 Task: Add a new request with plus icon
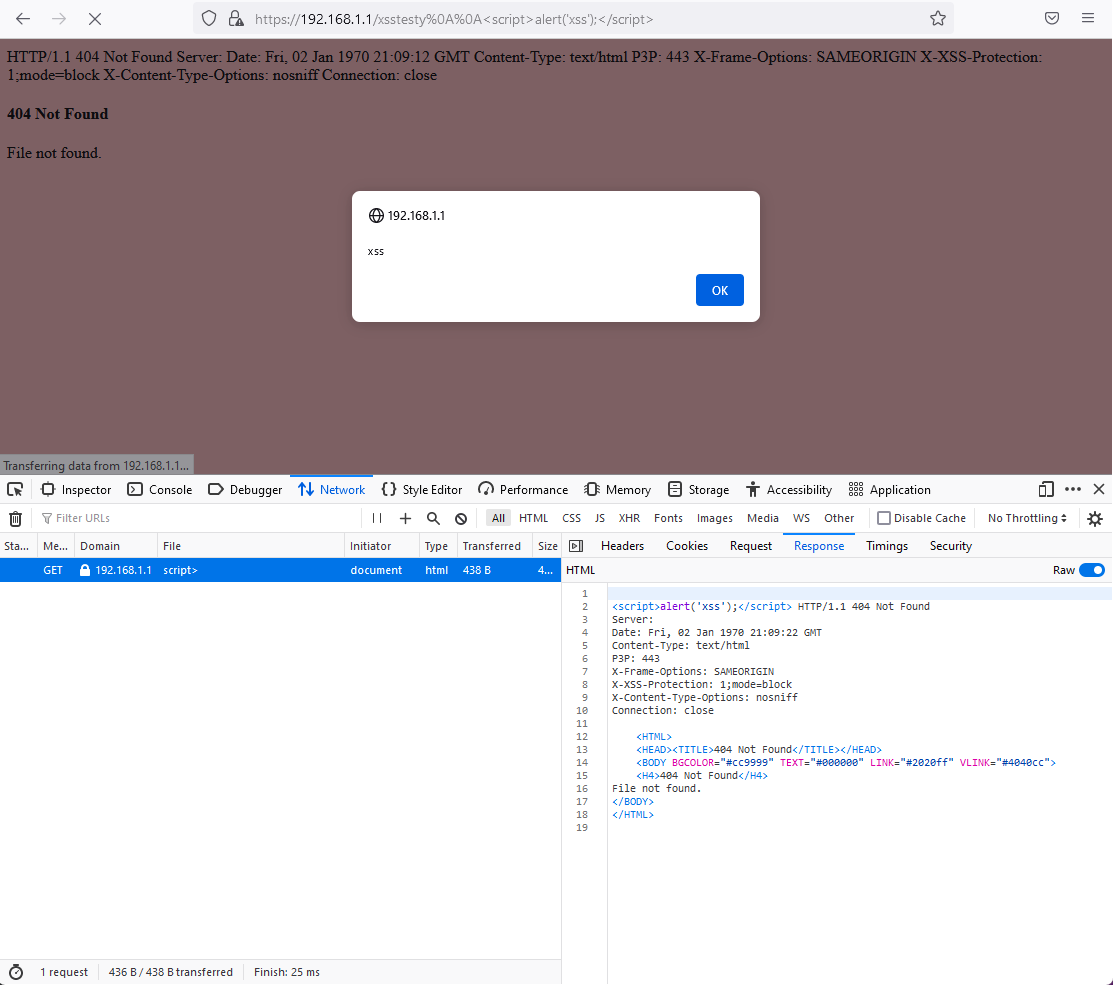[x=405, y=519]
